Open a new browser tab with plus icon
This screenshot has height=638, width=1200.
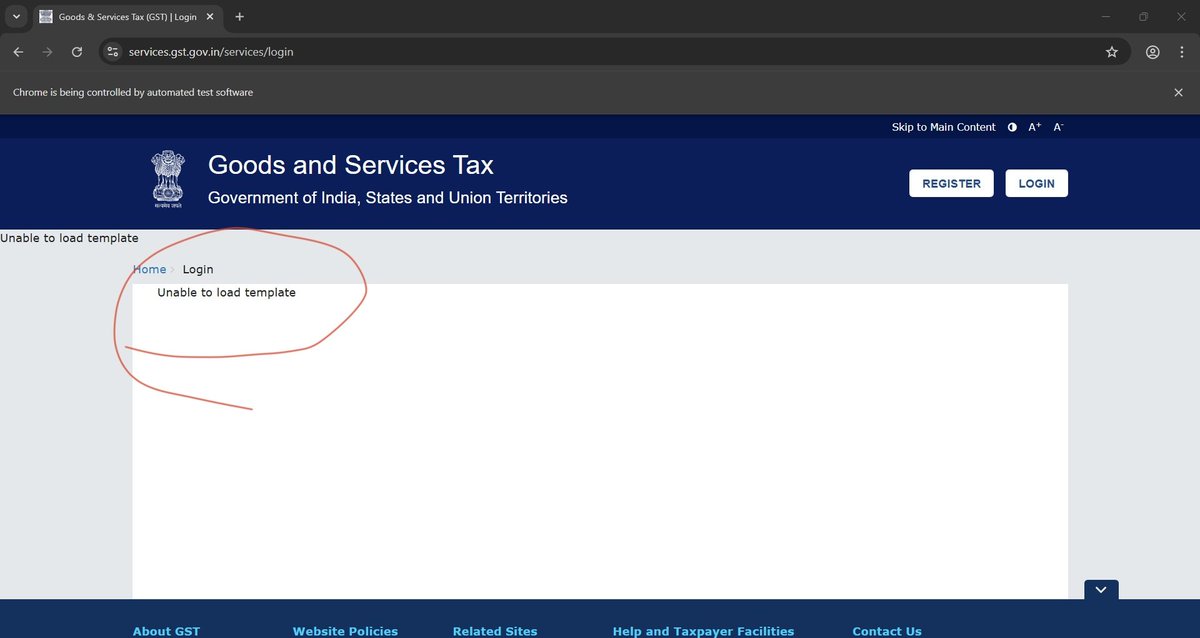click(239, 16)
